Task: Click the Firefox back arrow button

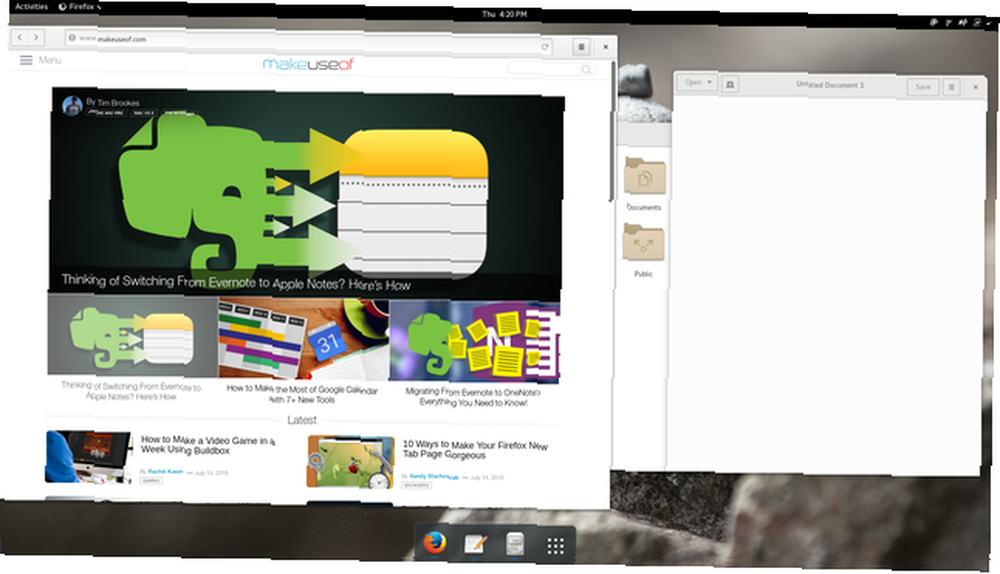Action: 20,38
